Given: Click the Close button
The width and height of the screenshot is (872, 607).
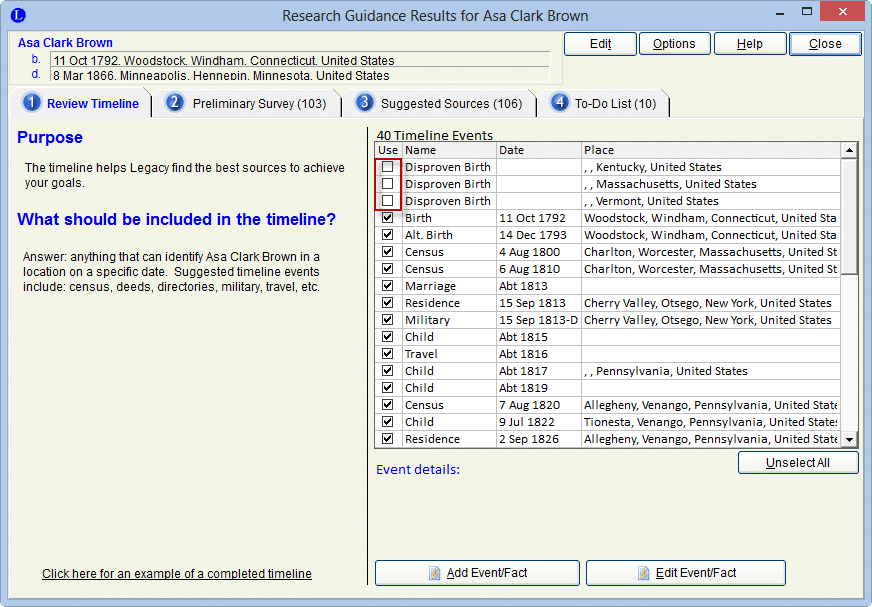Looking at the screenshot, I should pos(825,44).
